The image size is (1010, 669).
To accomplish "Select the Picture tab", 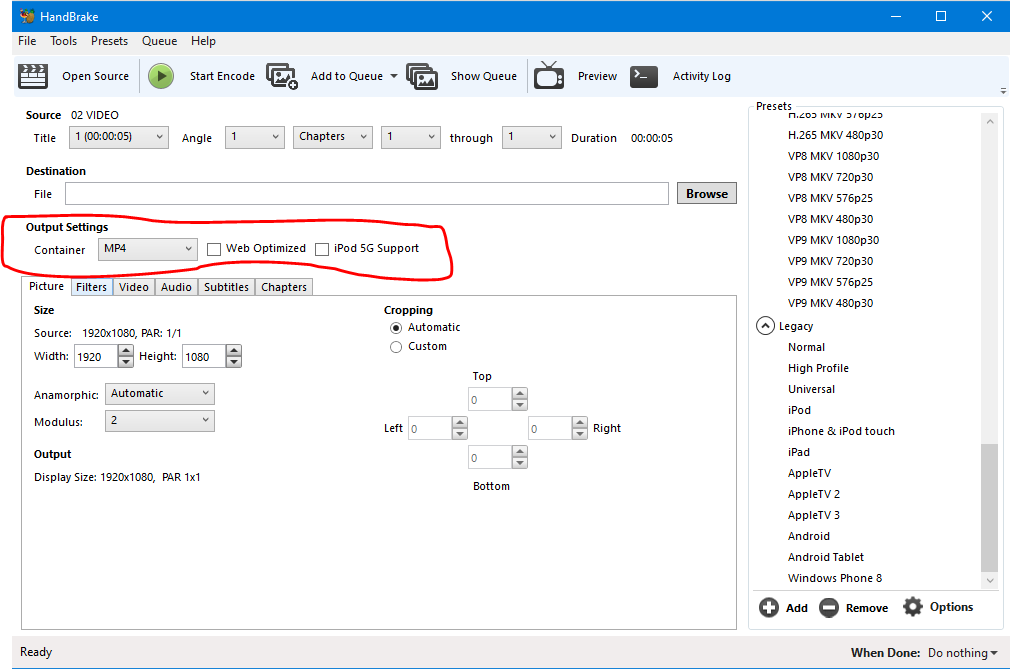I will pyautogui.click(x=46, y=287).
